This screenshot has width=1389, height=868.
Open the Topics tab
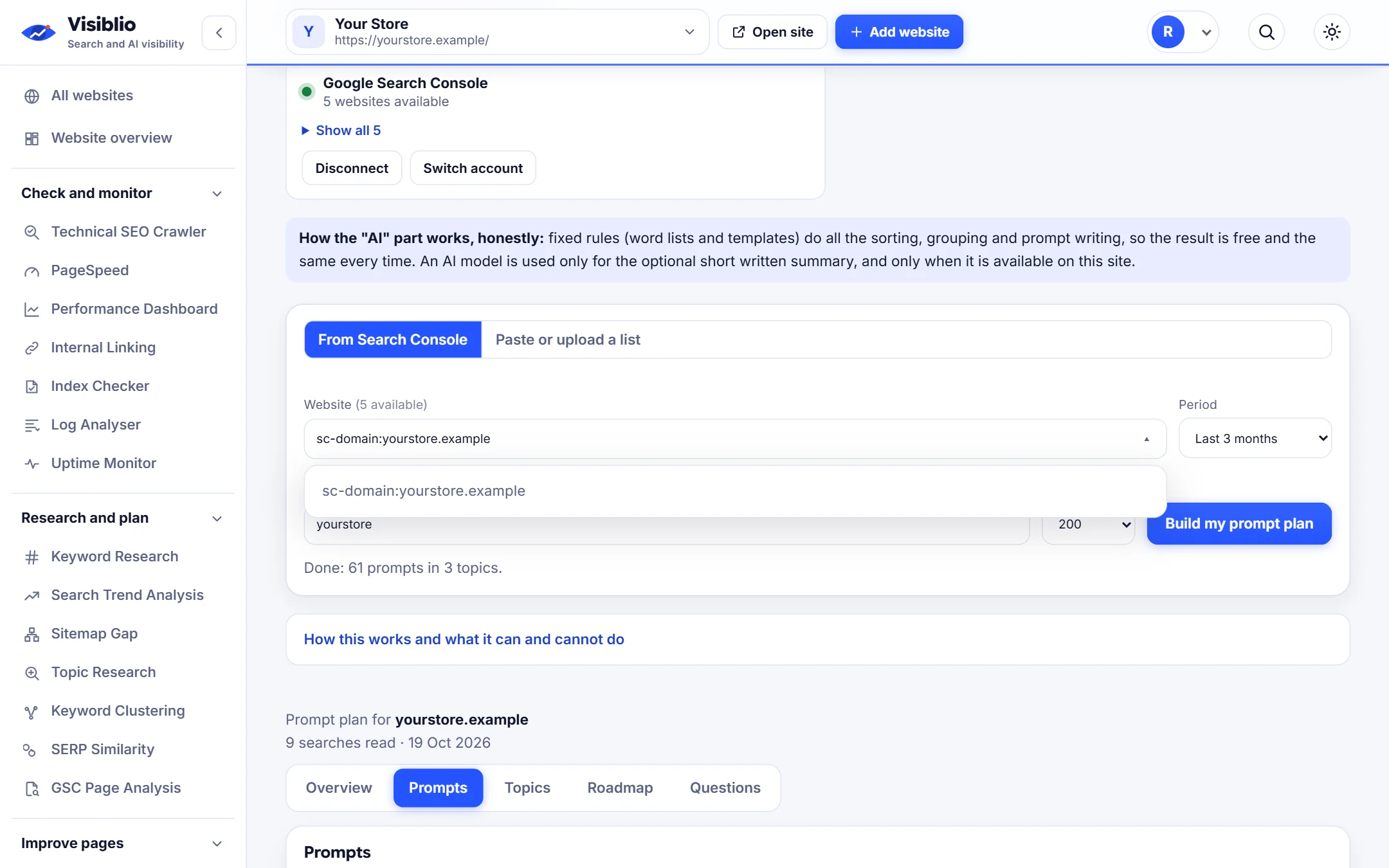[x=527, y=788]
